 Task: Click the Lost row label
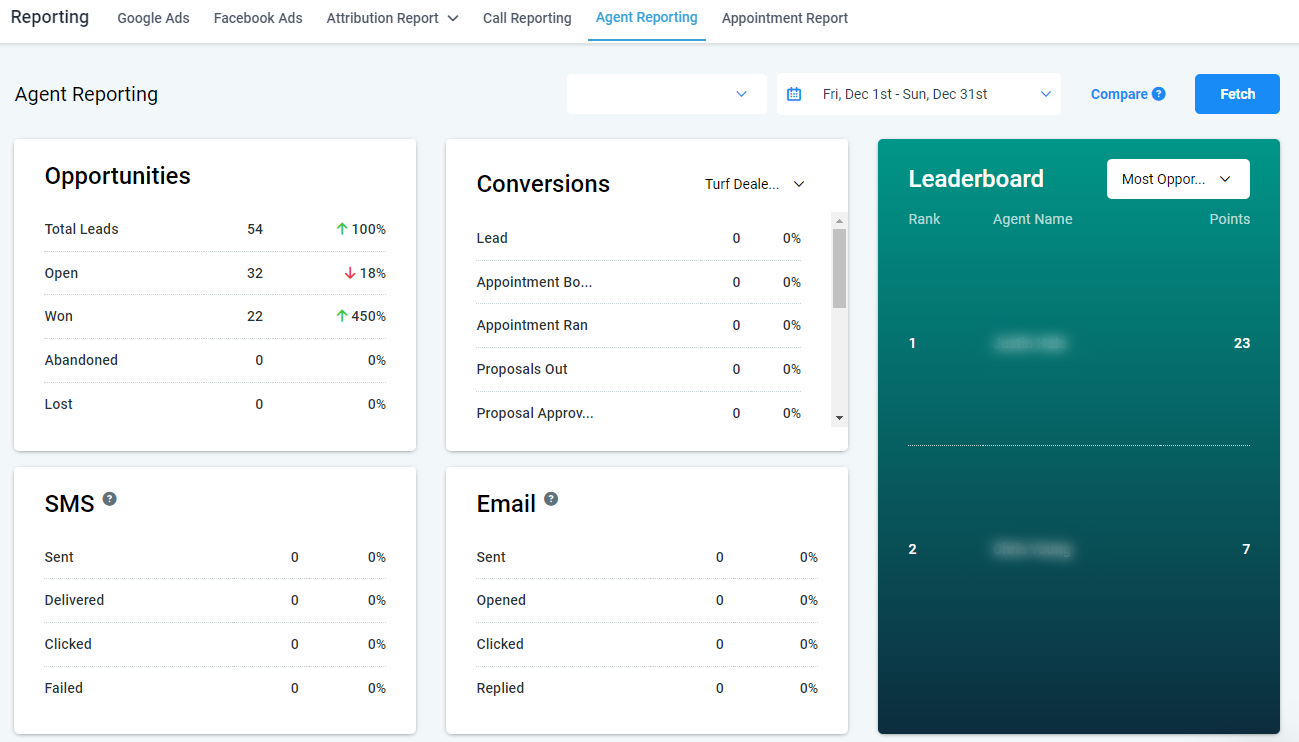(59, 404)
